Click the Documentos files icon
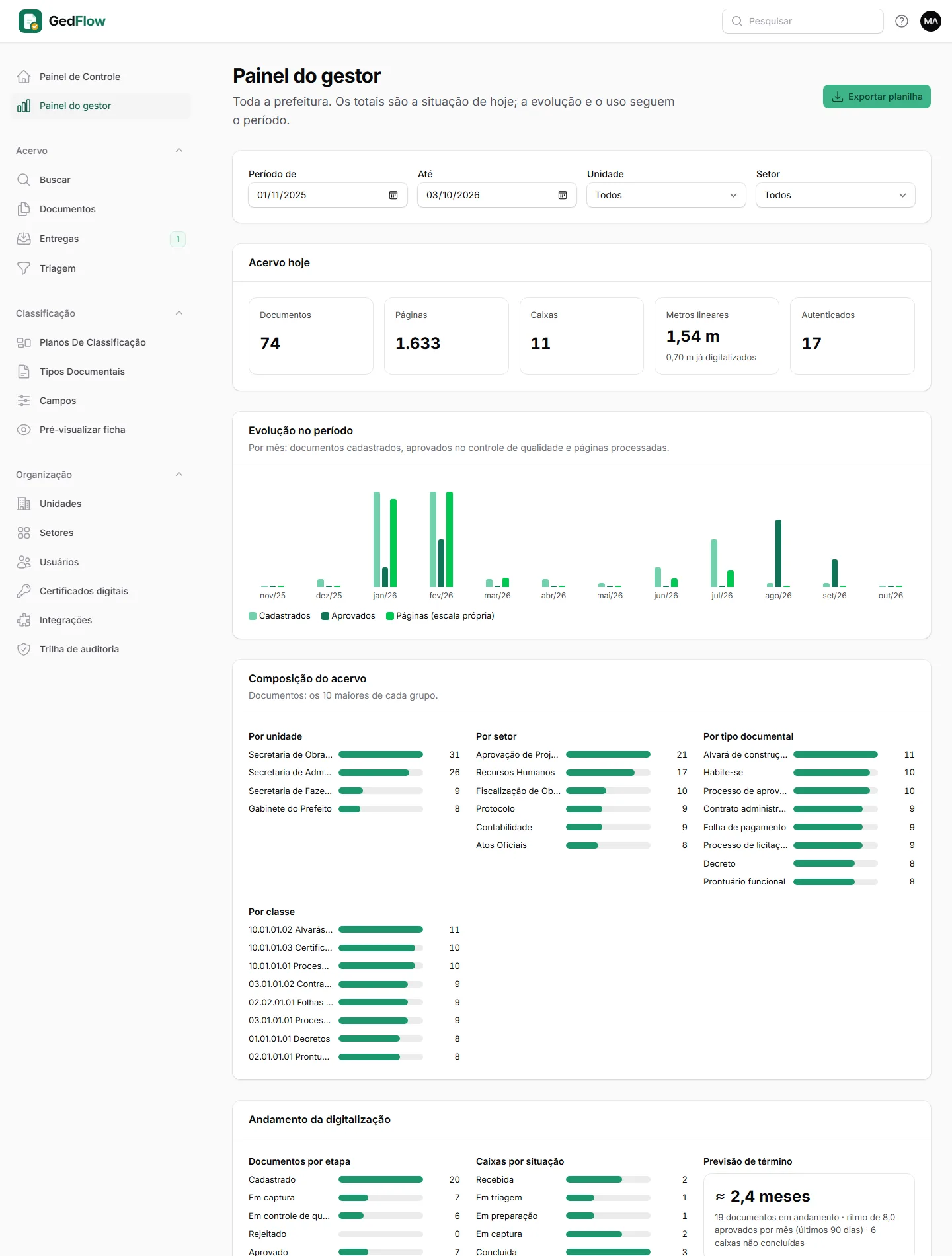This screenshot has height=1256, width=952. pos(24,209)
